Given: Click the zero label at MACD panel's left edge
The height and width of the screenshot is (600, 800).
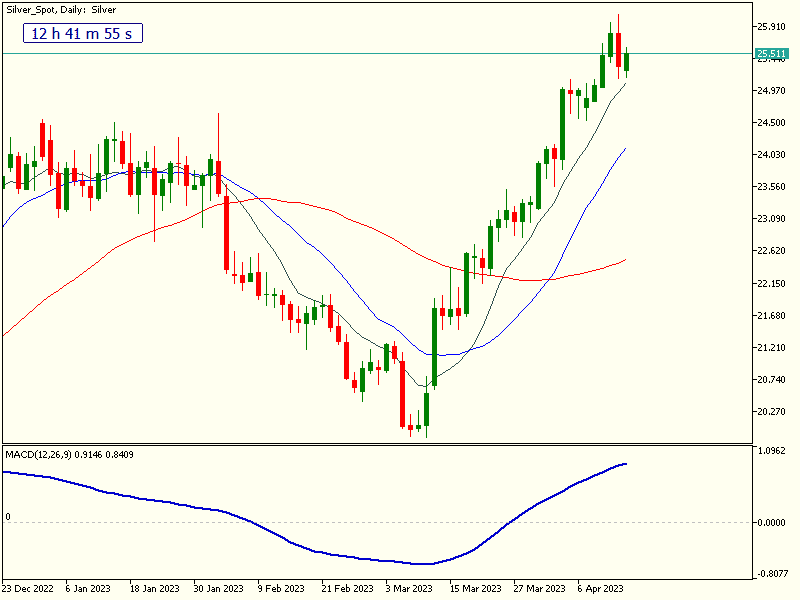Looking at the screenshot, I should pyautogui.click(x=8, y=517).
